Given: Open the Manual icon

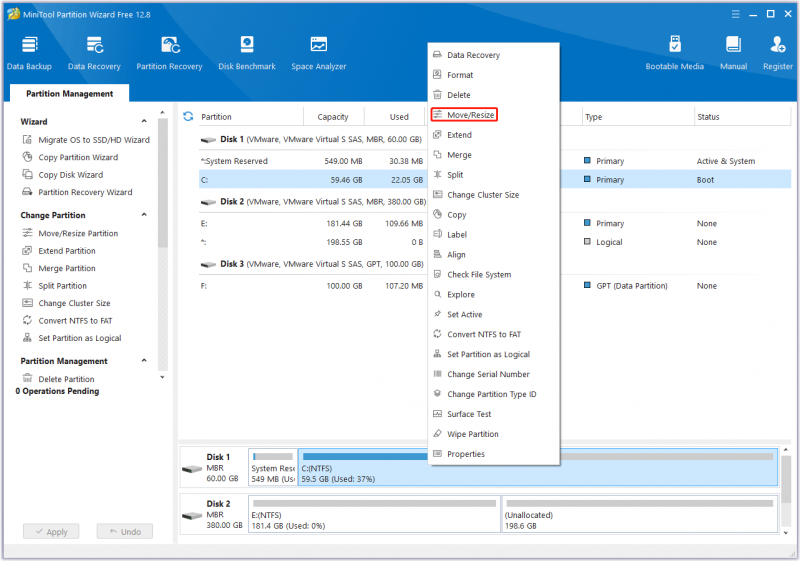Looking at the screenshot, I should tap(733, 53).
